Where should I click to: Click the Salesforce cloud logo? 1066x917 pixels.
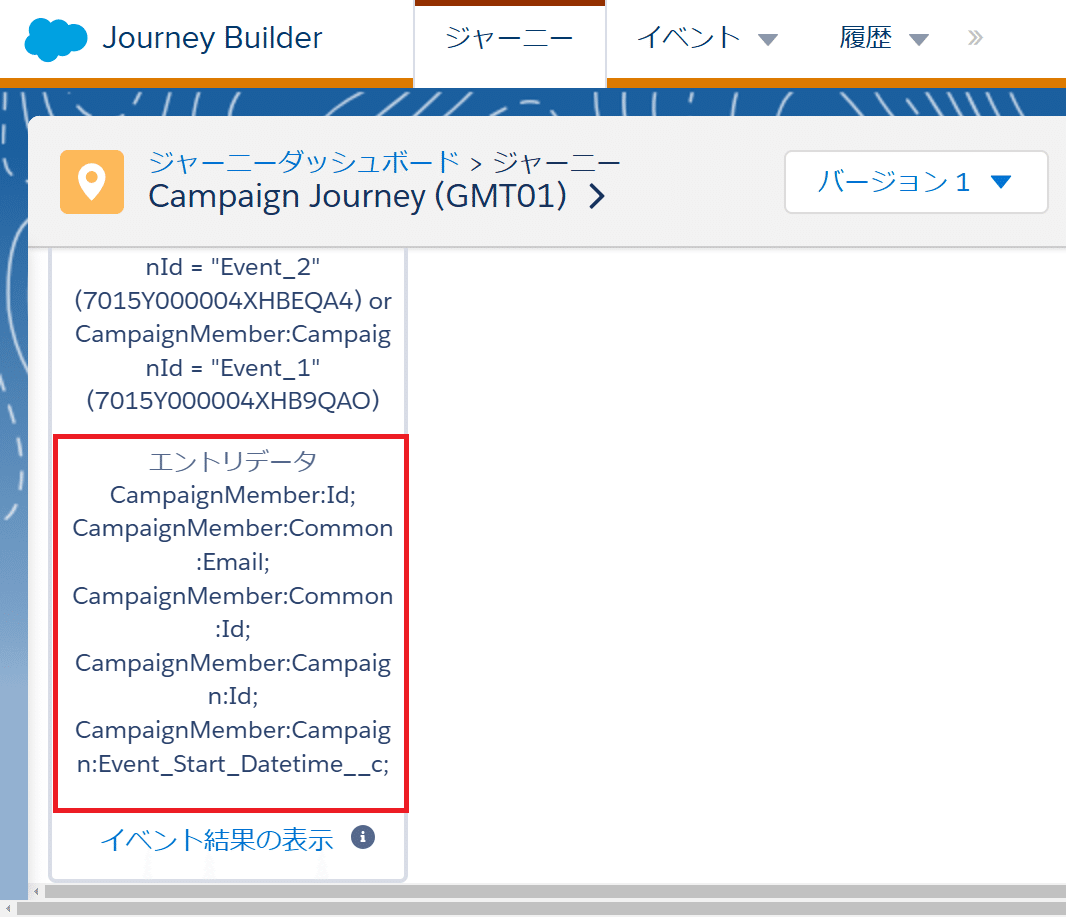(56, 39)
